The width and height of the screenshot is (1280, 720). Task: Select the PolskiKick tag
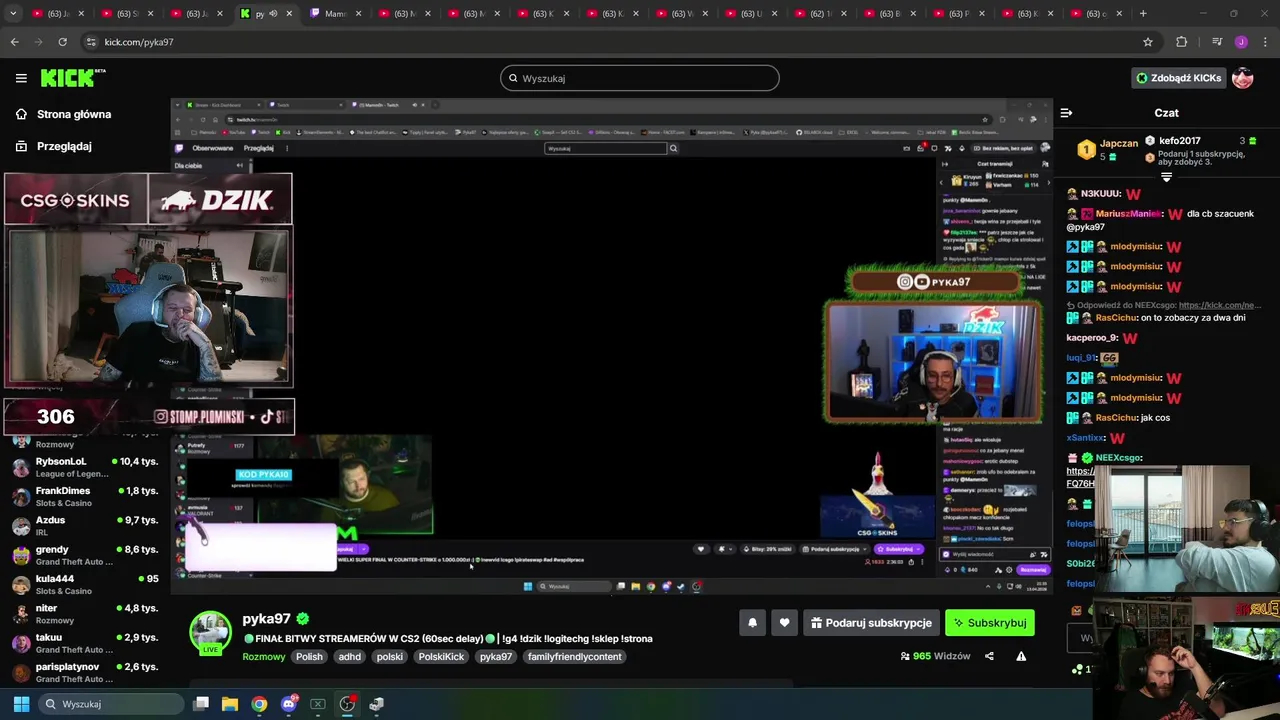441,657
